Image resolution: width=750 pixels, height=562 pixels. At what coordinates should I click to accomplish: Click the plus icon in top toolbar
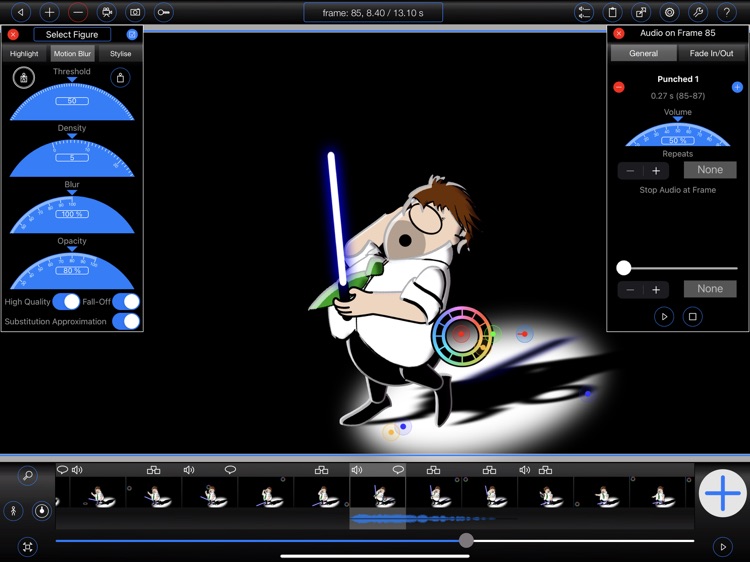point(49,12)
